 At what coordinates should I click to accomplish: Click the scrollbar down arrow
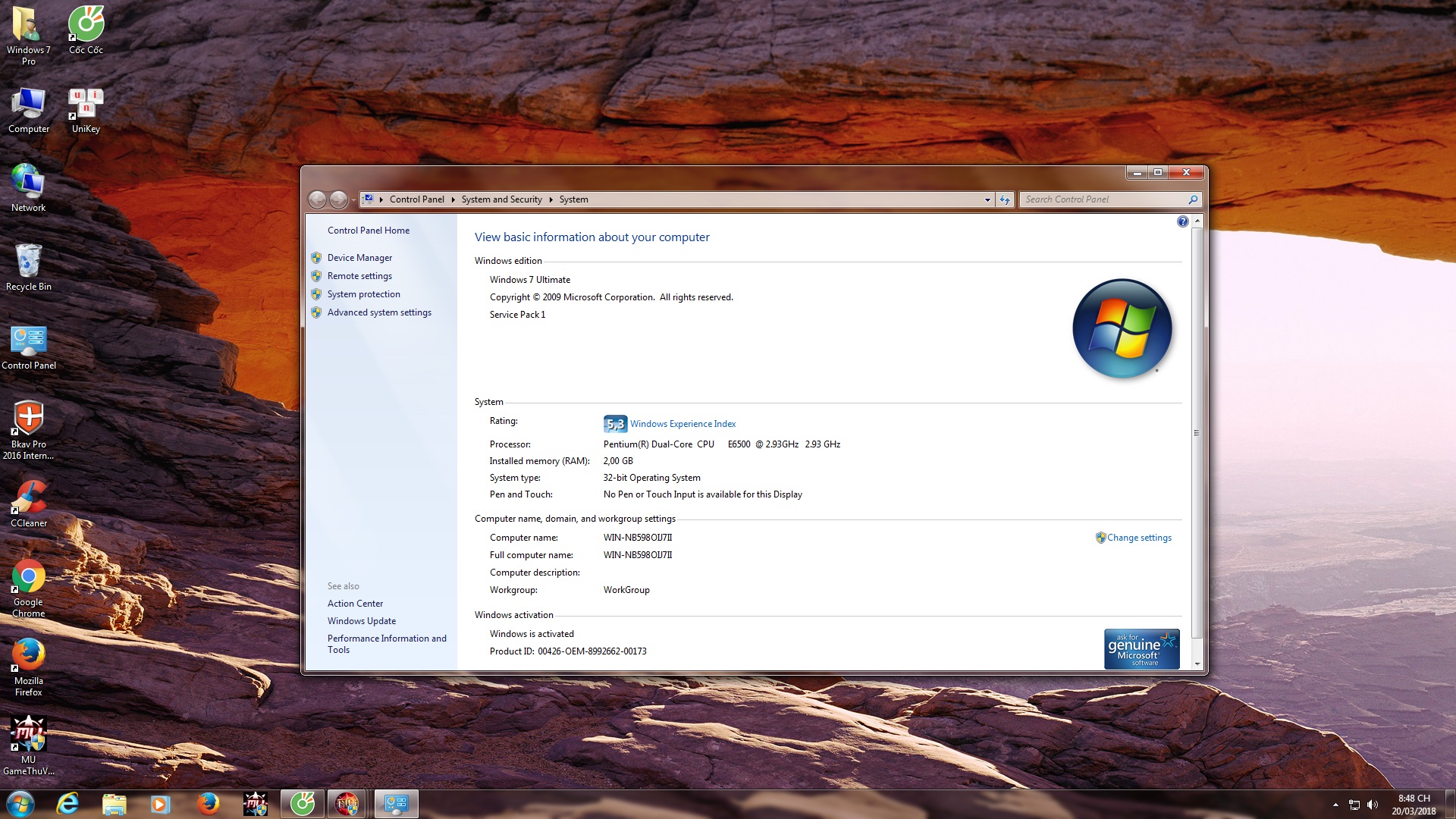1197,664
